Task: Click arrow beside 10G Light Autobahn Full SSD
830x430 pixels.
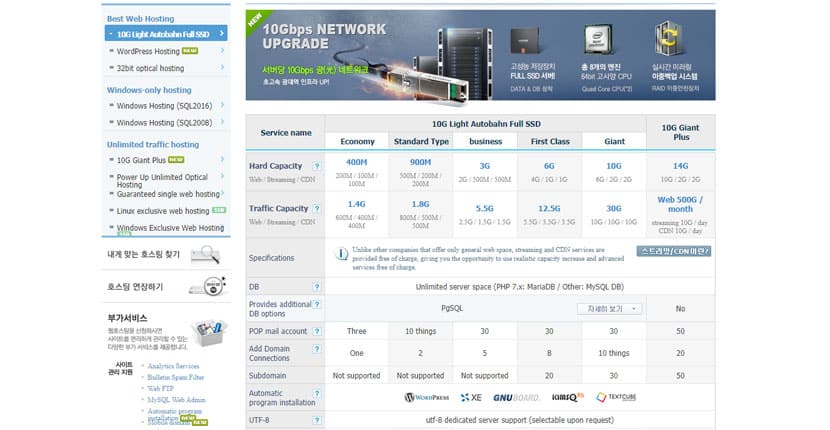Action: (222, 33)
